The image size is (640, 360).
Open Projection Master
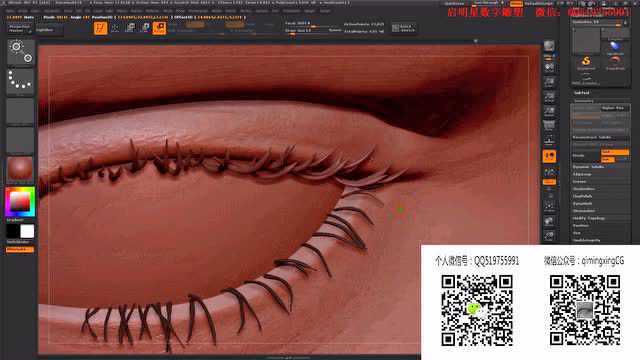tap(20, 29)
